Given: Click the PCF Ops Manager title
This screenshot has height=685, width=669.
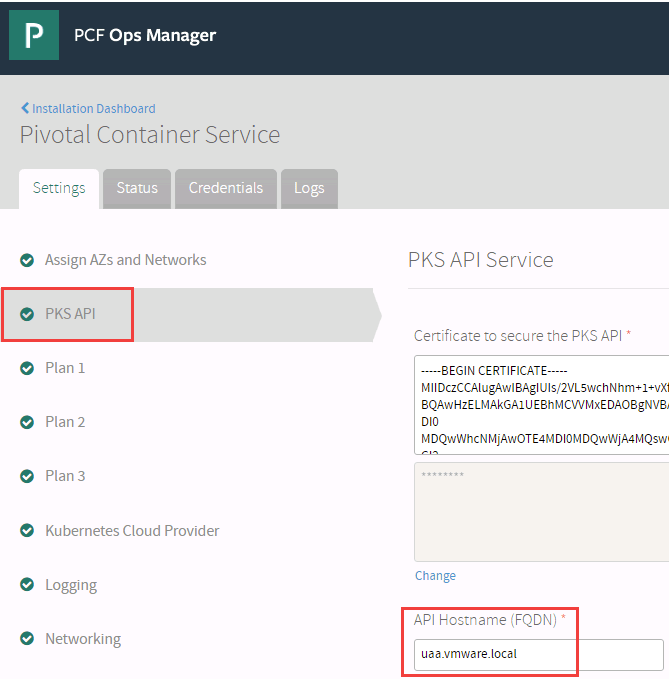Looking at the screenshot, I should click(x=145, y=36).
